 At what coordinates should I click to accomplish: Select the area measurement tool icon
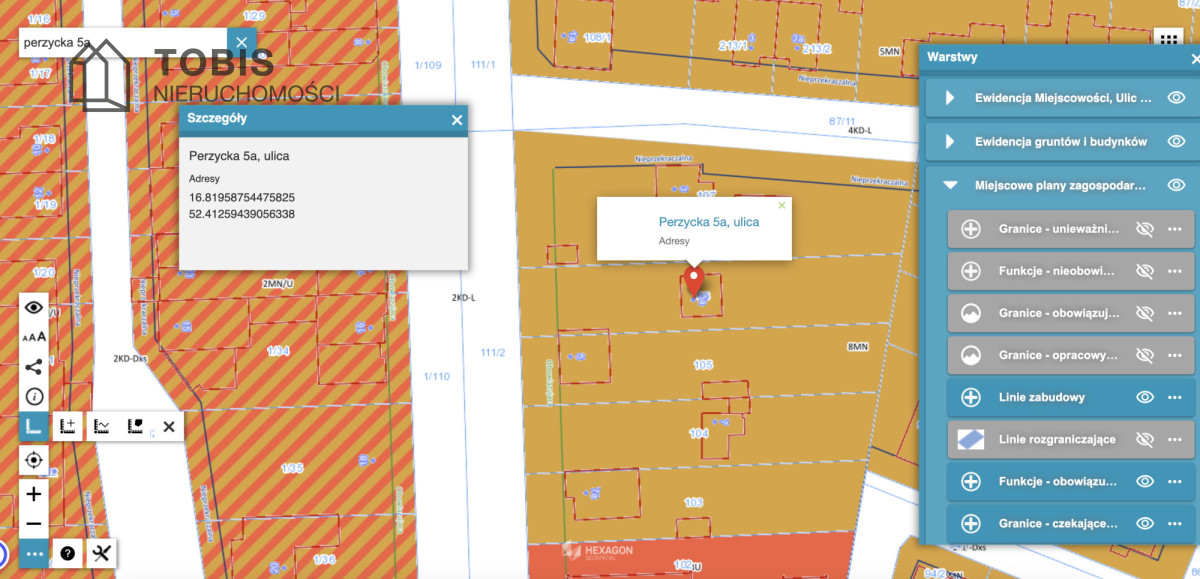tap(136, 427)
